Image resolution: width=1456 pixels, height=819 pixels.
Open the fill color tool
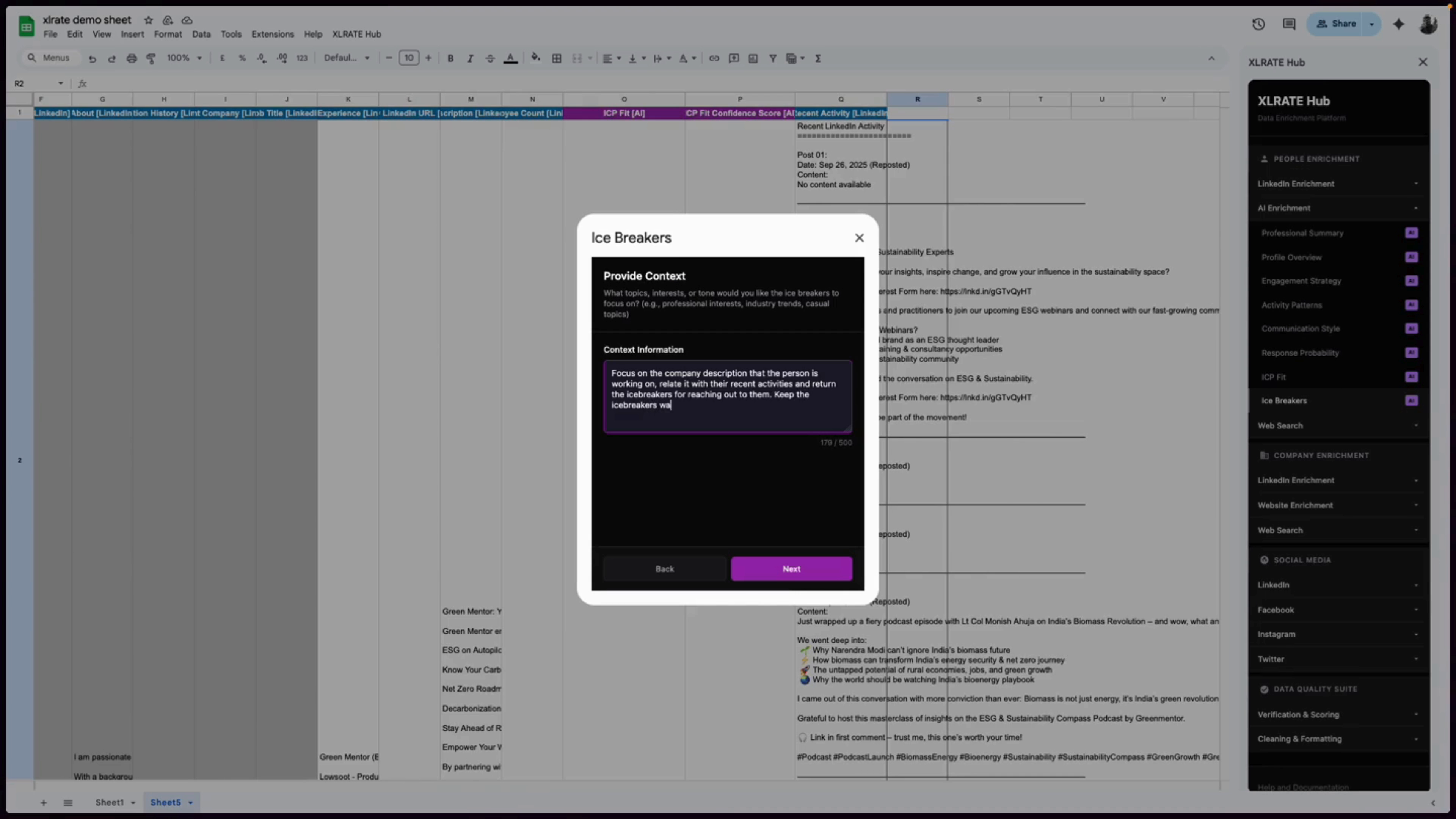(x=535, y=58)
